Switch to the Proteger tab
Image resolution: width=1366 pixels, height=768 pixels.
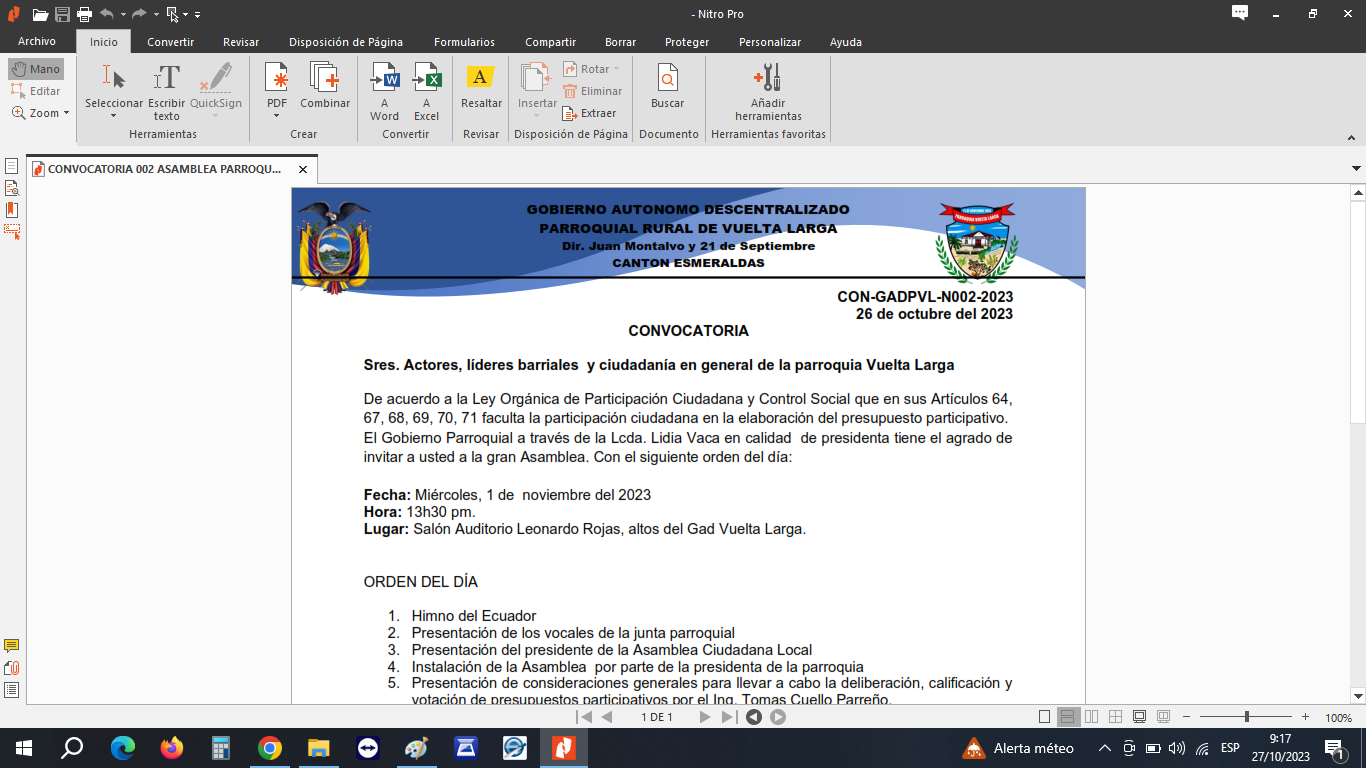coord(687,42)
